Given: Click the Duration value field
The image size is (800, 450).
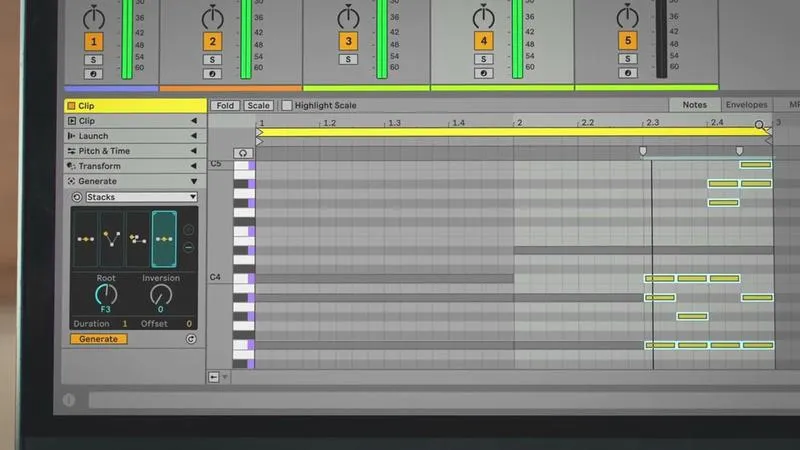Looking at the screenshot, I should 124,323.
